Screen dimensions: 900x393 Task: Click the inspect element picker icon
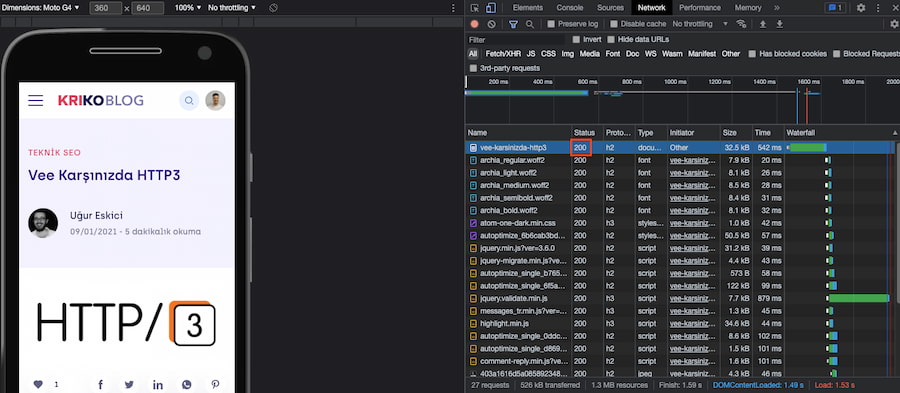[x=474, y=8]
